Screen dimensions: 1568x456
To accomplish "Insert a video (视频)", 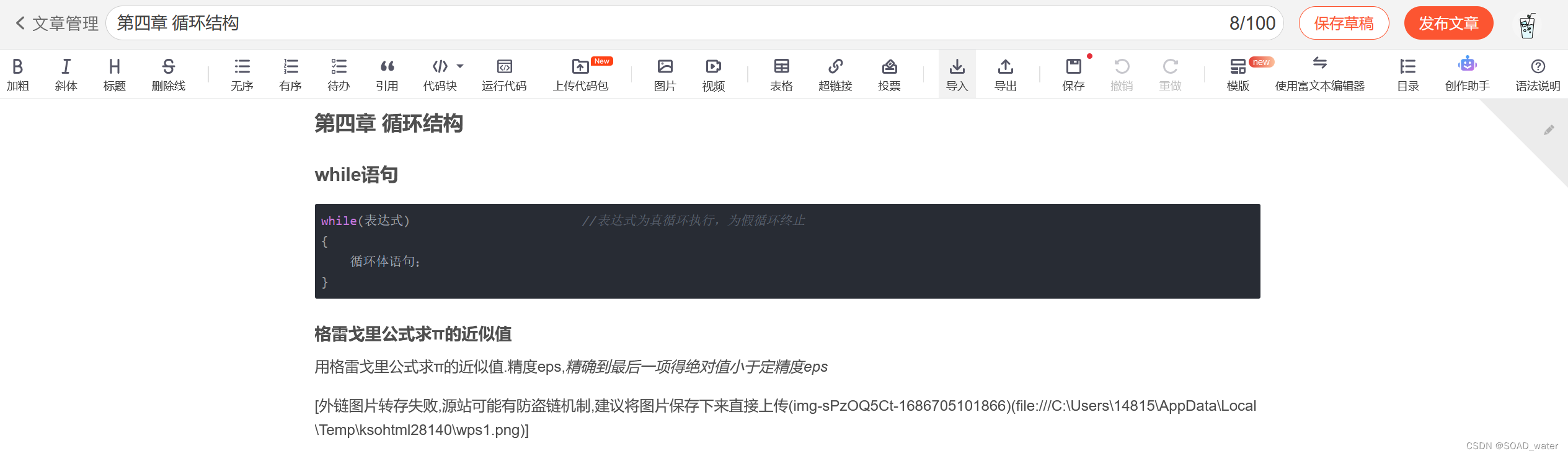I will (714, 74).
